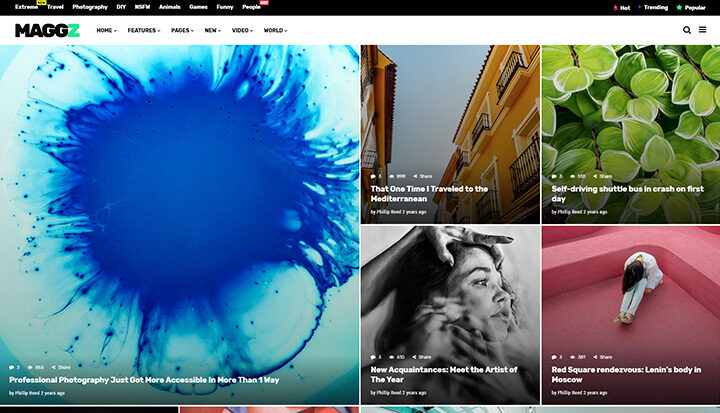Select the Photography category in top bar
Viewport: 720px width, 413px height.
[90, 7]
